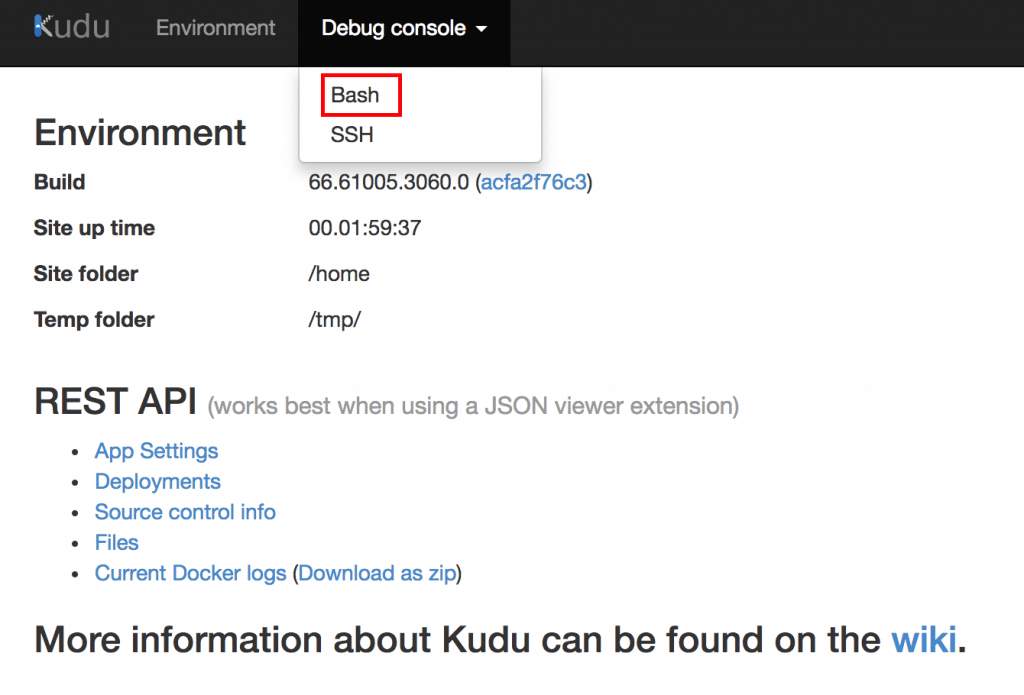Choose SSH from the dropdown
The image size is (1024, 695).
coord(352,135)
